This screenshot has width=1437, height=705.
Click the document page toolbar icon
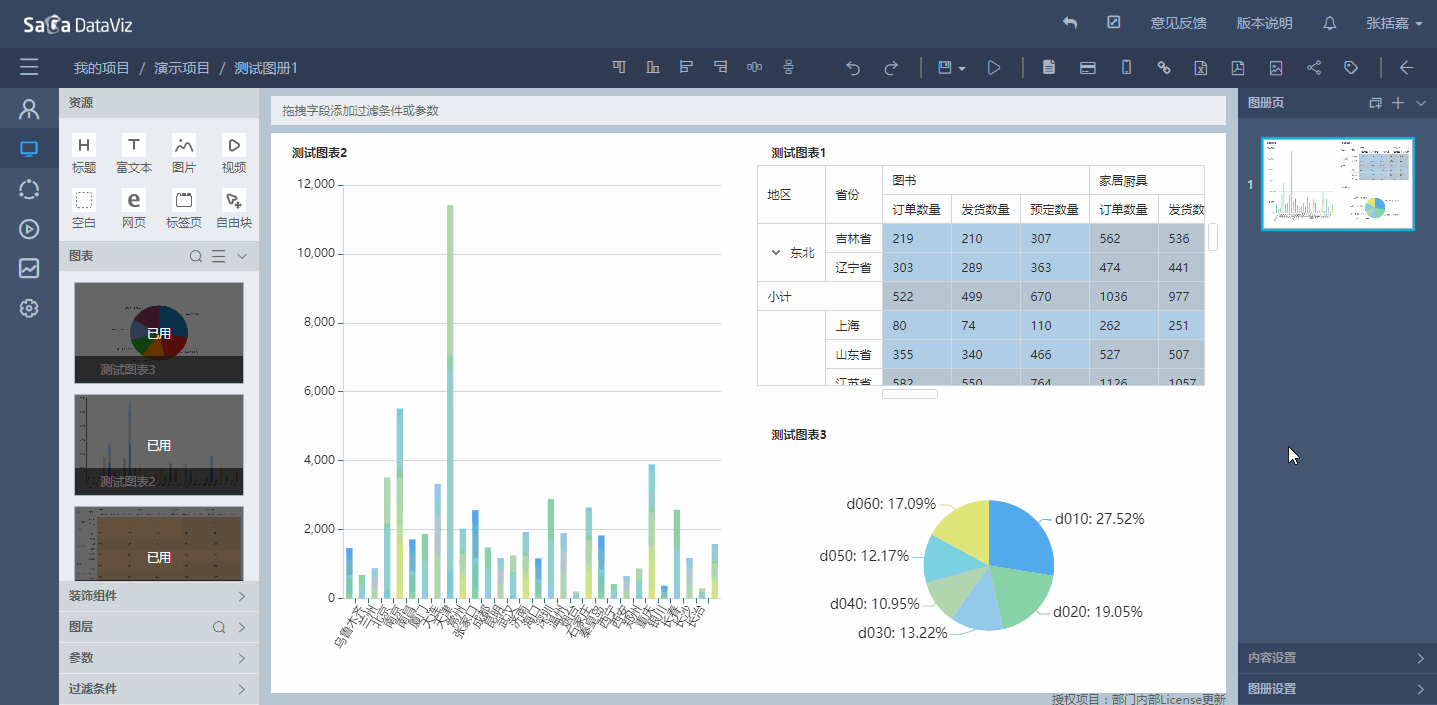click(1049, 67)
